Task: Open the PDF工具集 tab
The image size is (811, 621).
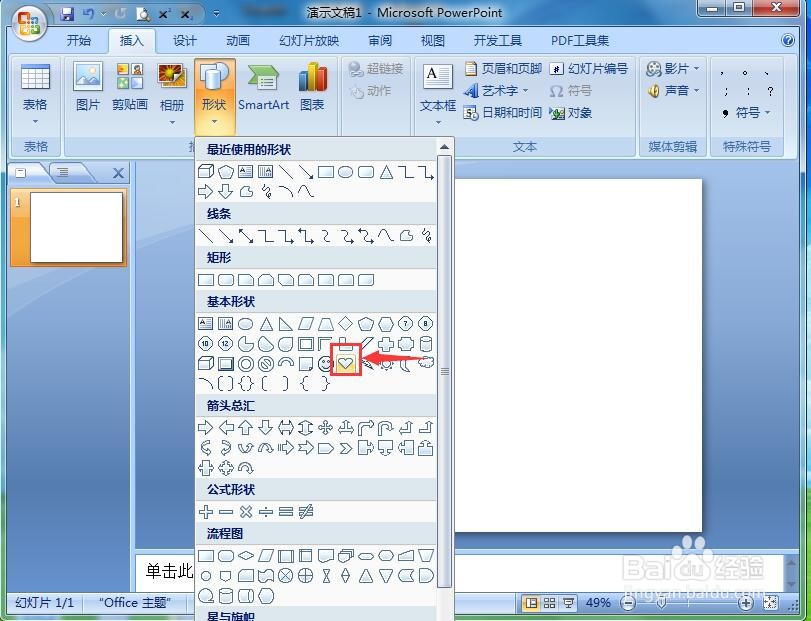Action: point(580,40)
